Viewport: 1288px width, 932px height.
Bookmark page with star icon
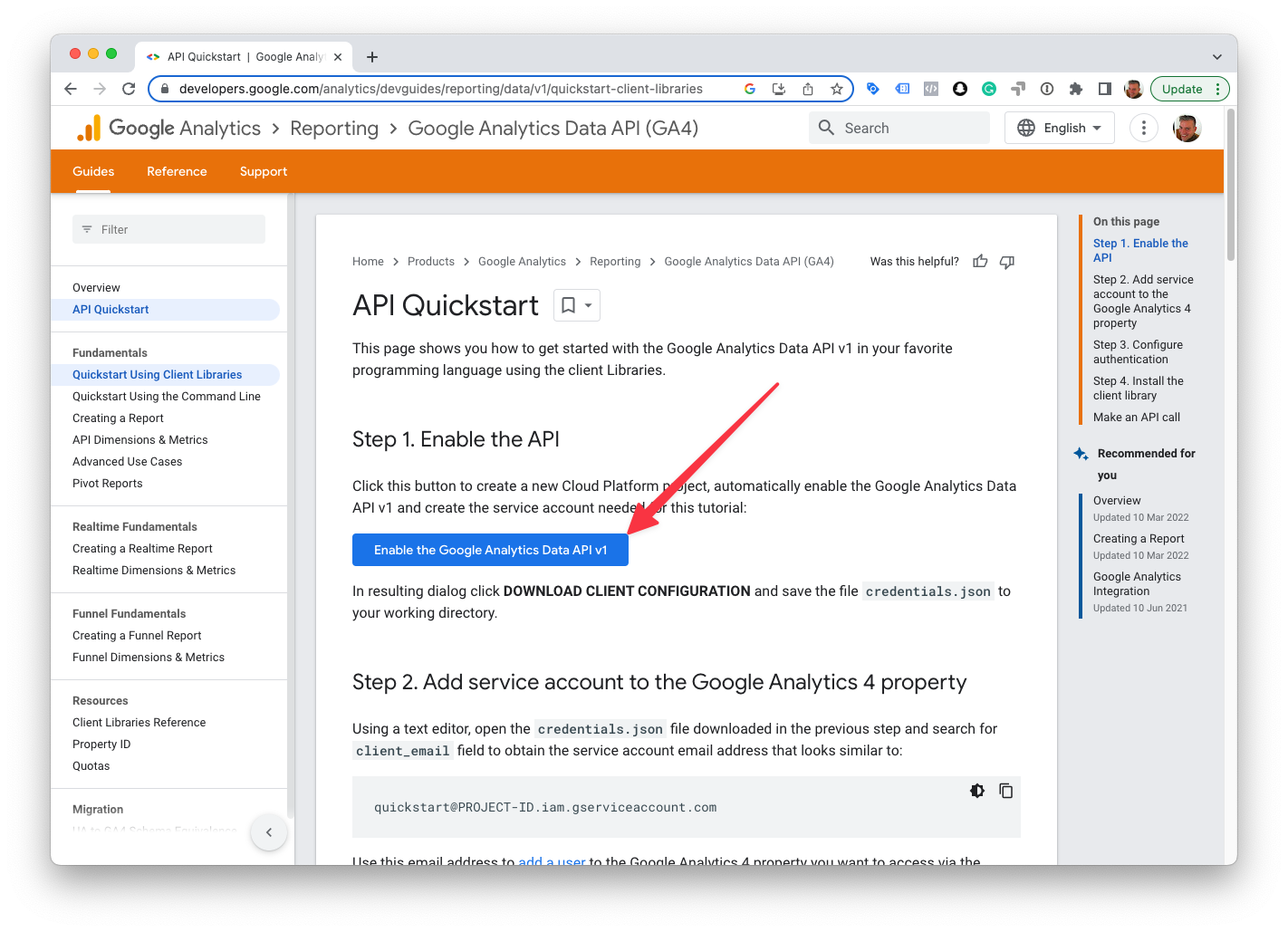click(x=837, y=89)
